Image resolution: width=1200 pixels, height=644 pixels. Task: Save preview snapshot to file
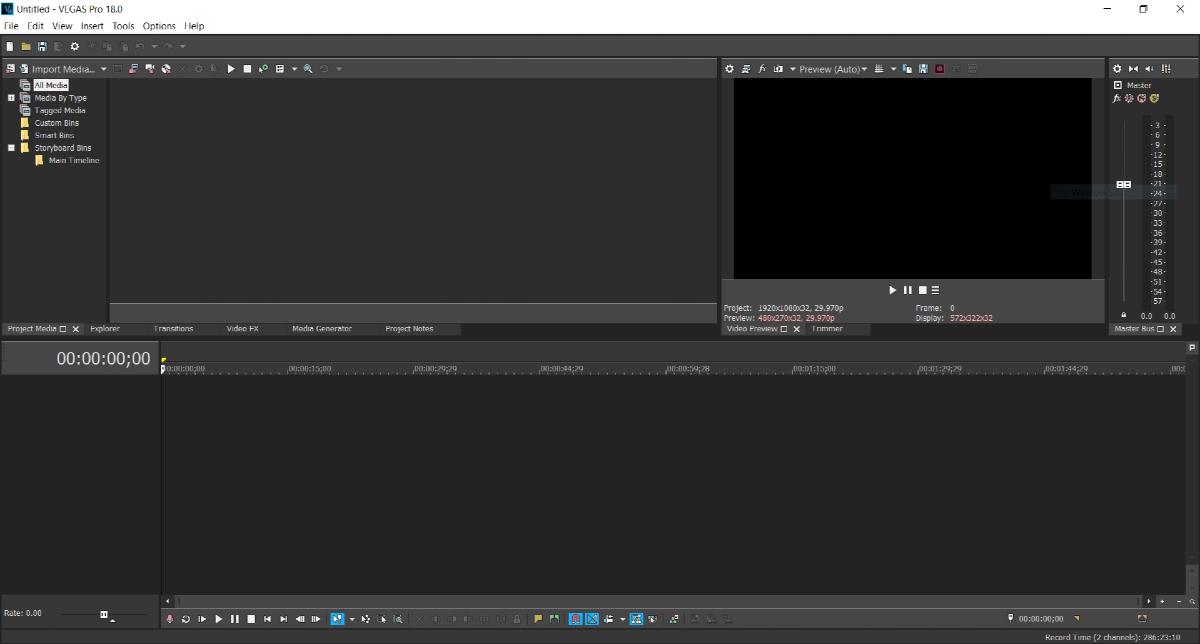[922, 68]
